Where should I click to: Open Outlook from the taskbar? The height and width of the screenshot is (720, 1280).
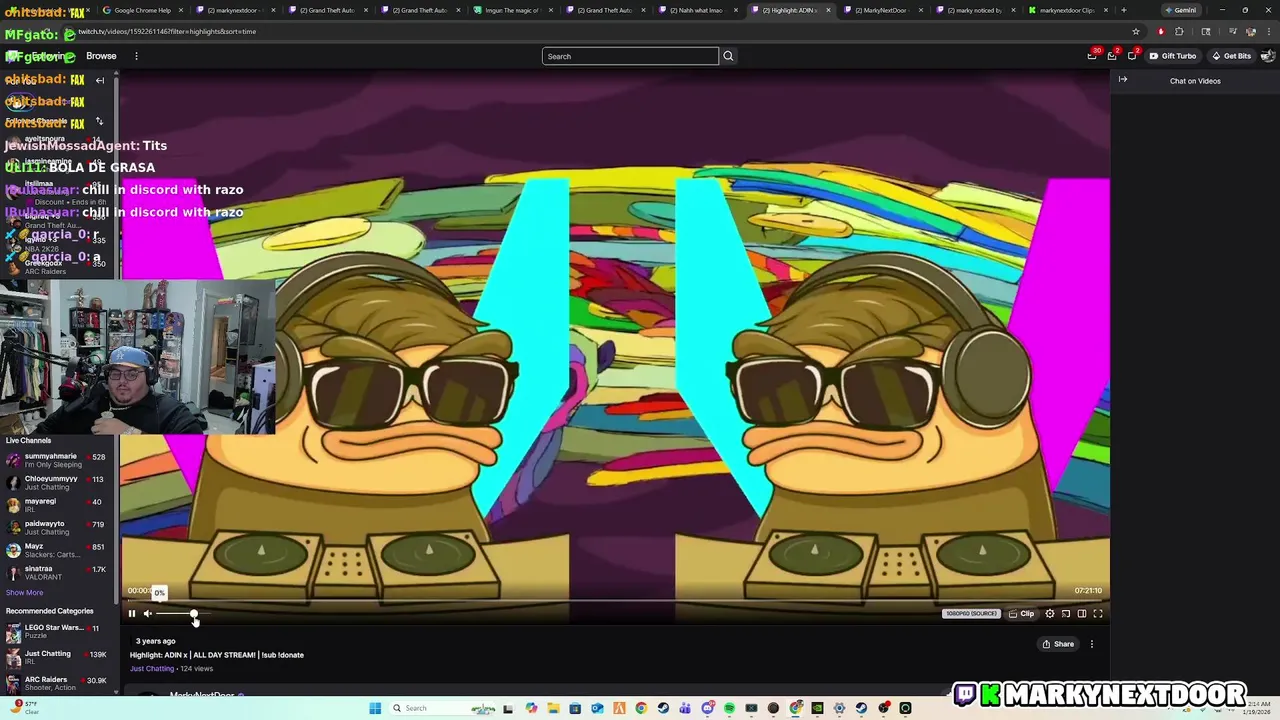[x=597, y=708]
